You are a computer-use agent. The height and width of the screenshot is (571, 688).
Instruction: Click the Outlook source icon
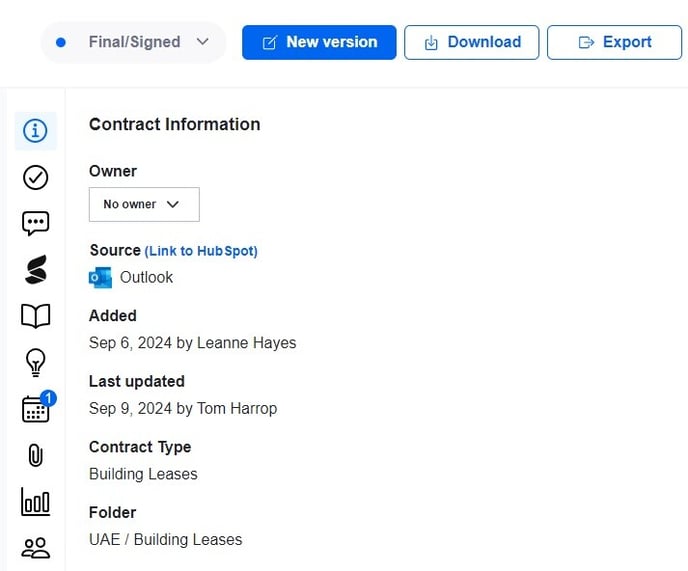(100, 277)
